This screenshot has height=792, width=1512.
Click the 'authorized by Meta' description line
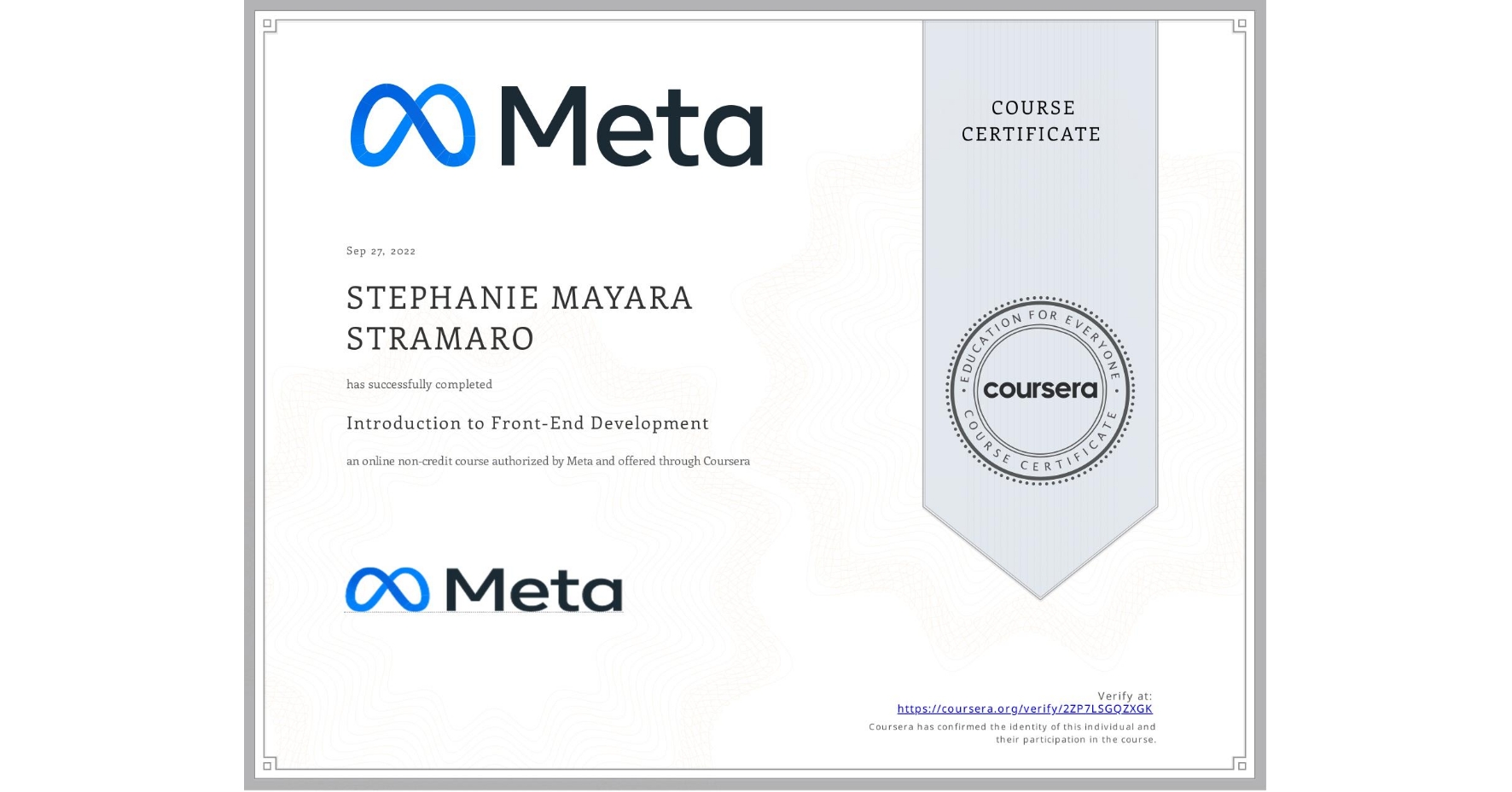(548, 461)
